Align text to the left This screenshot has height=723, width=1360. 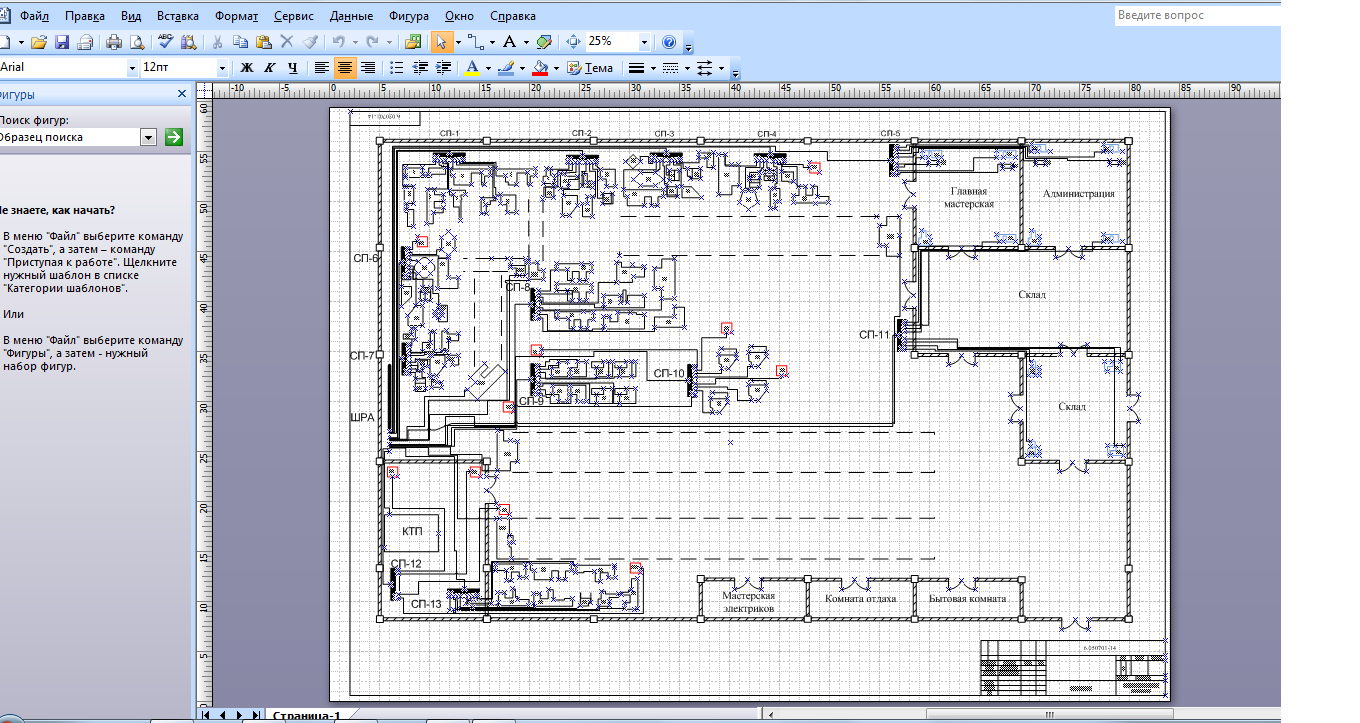coord(321,68)
